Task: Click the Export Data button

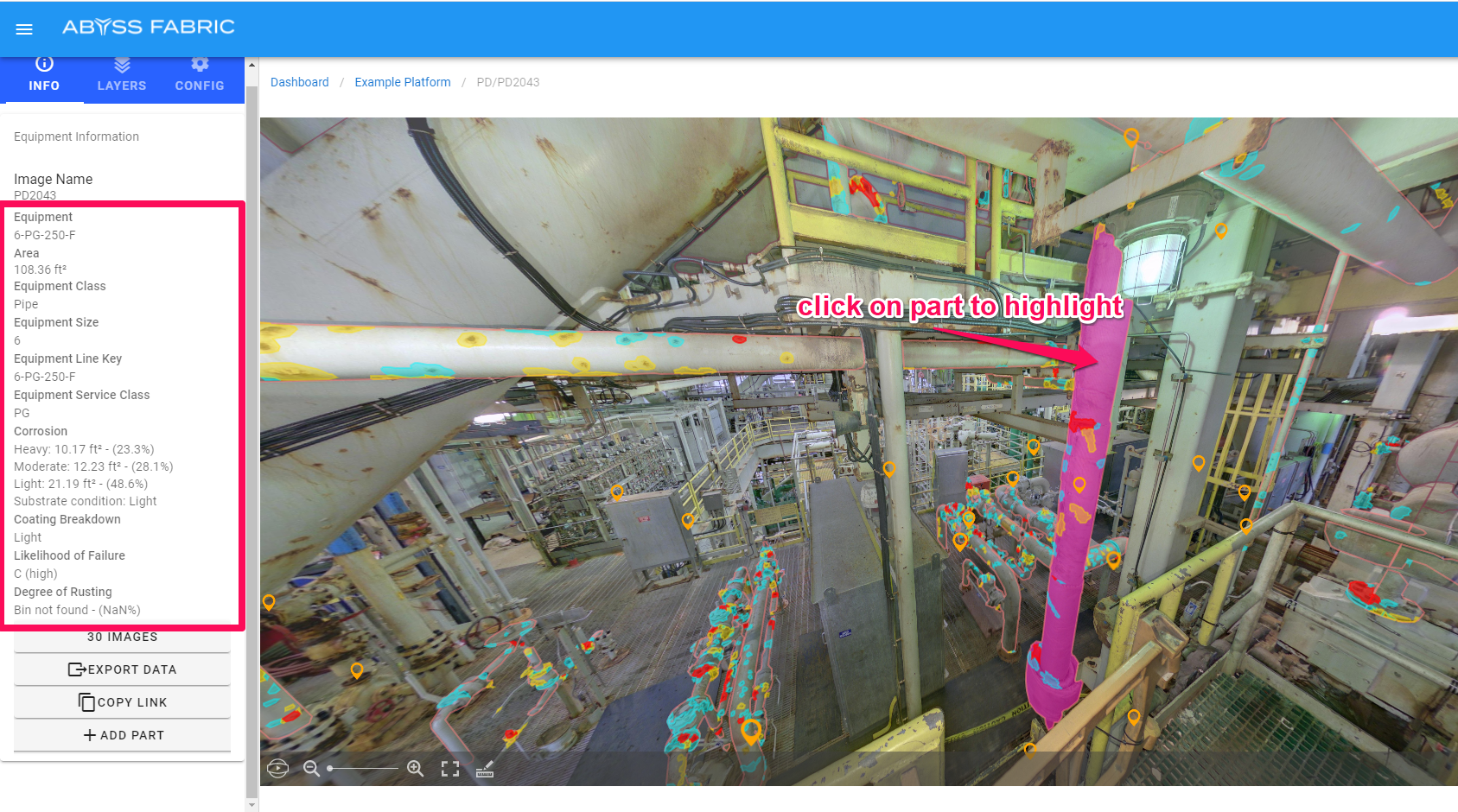Action: click(122, 669)
